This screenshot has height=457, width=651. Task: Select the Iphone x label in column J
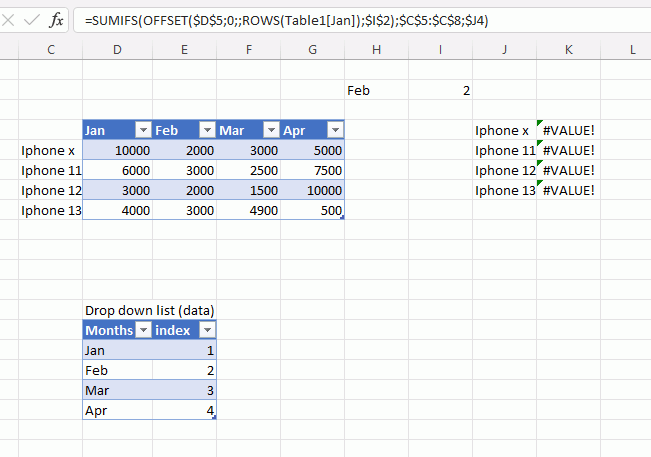504,130
